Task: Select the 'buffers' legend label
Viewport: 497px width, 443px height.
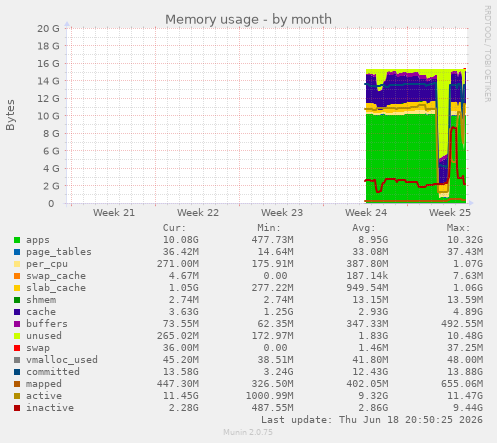Action: 47,324
